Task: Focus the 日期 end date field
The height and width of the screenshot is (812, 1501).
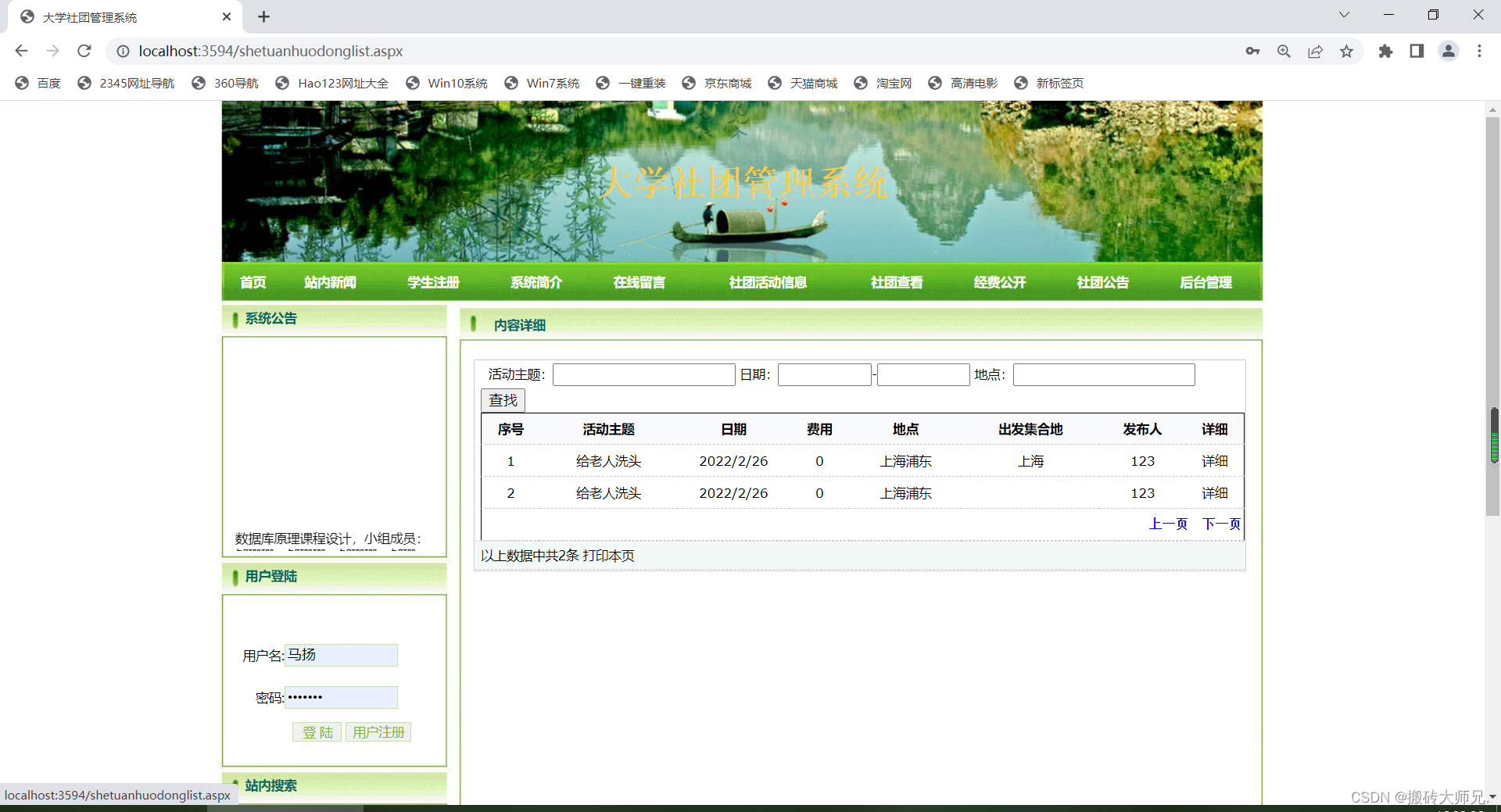Action: click(923, 375)
